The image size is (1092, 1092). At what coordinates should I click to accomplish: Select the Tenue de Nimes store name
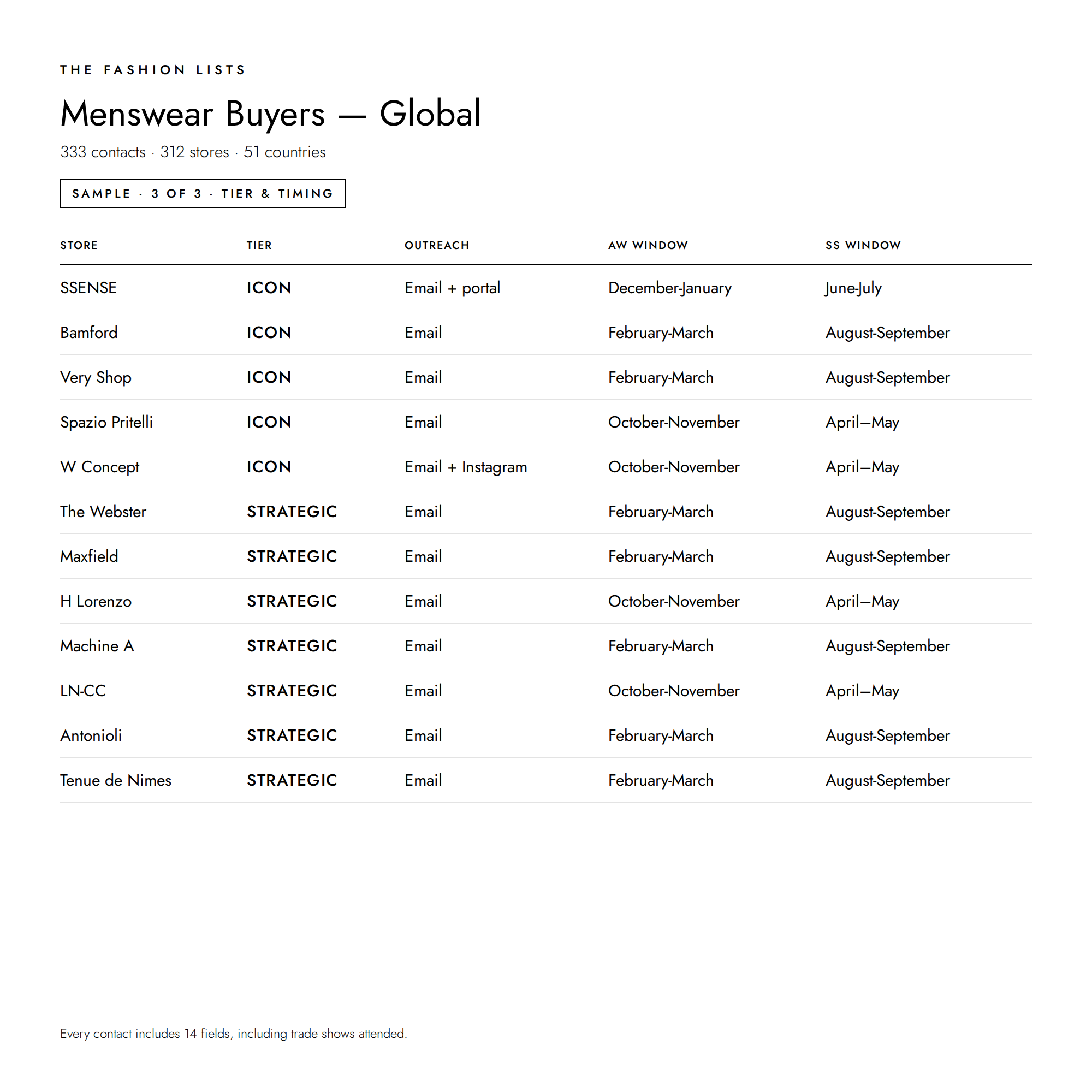coord(116,780)
